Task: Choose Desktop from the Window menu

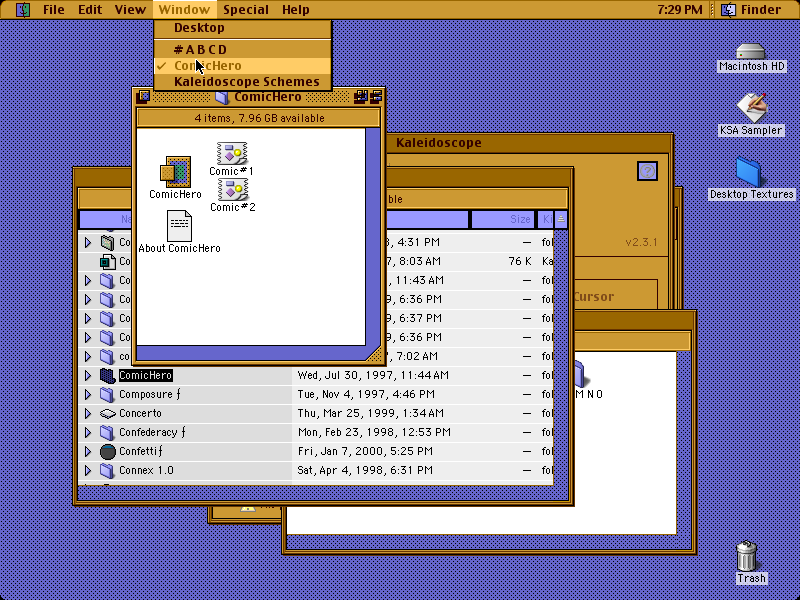Action: click(243, 28)
